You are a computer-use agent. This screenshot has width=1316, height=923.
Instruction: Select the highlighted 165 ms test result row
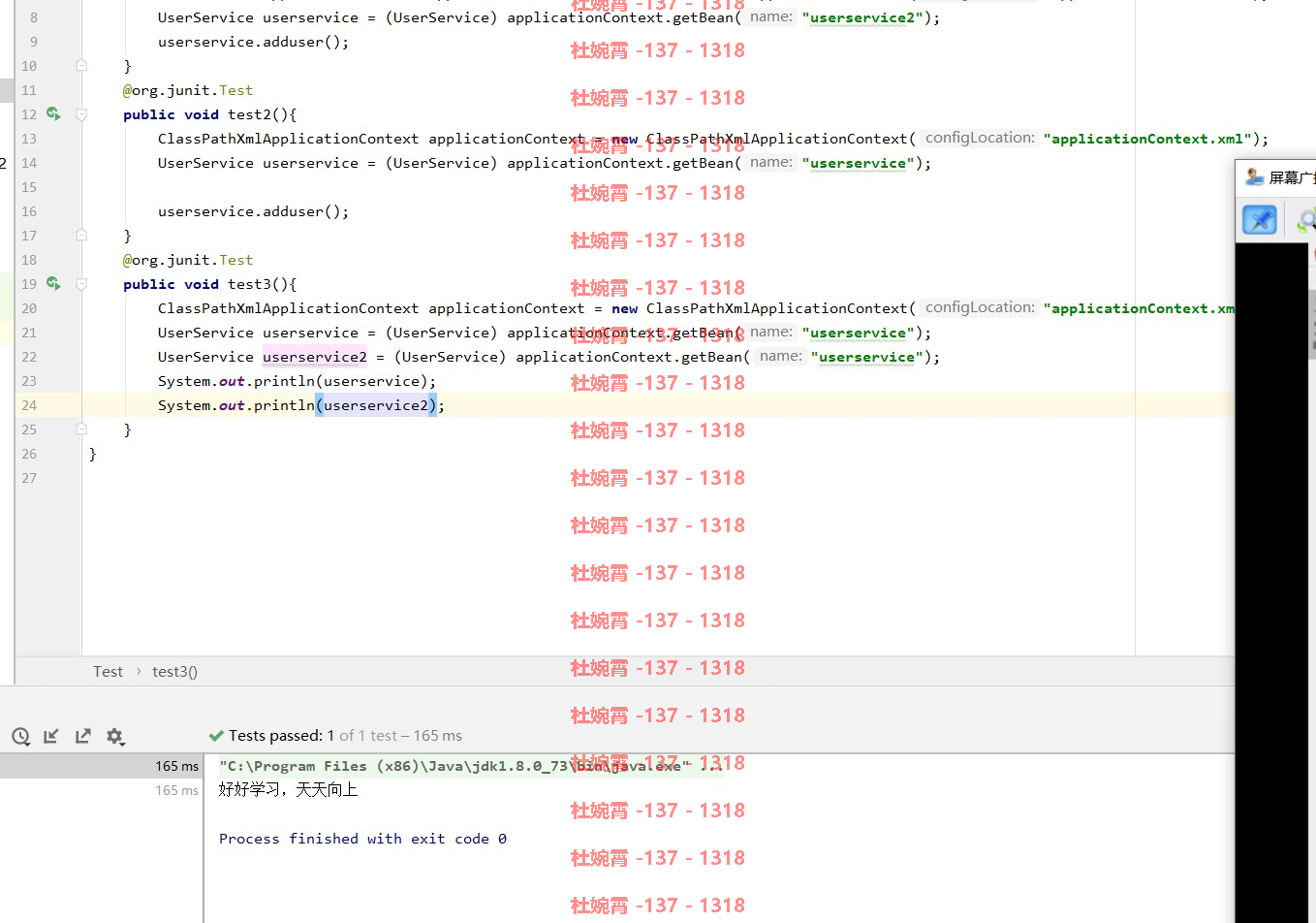tap(102, 766)
